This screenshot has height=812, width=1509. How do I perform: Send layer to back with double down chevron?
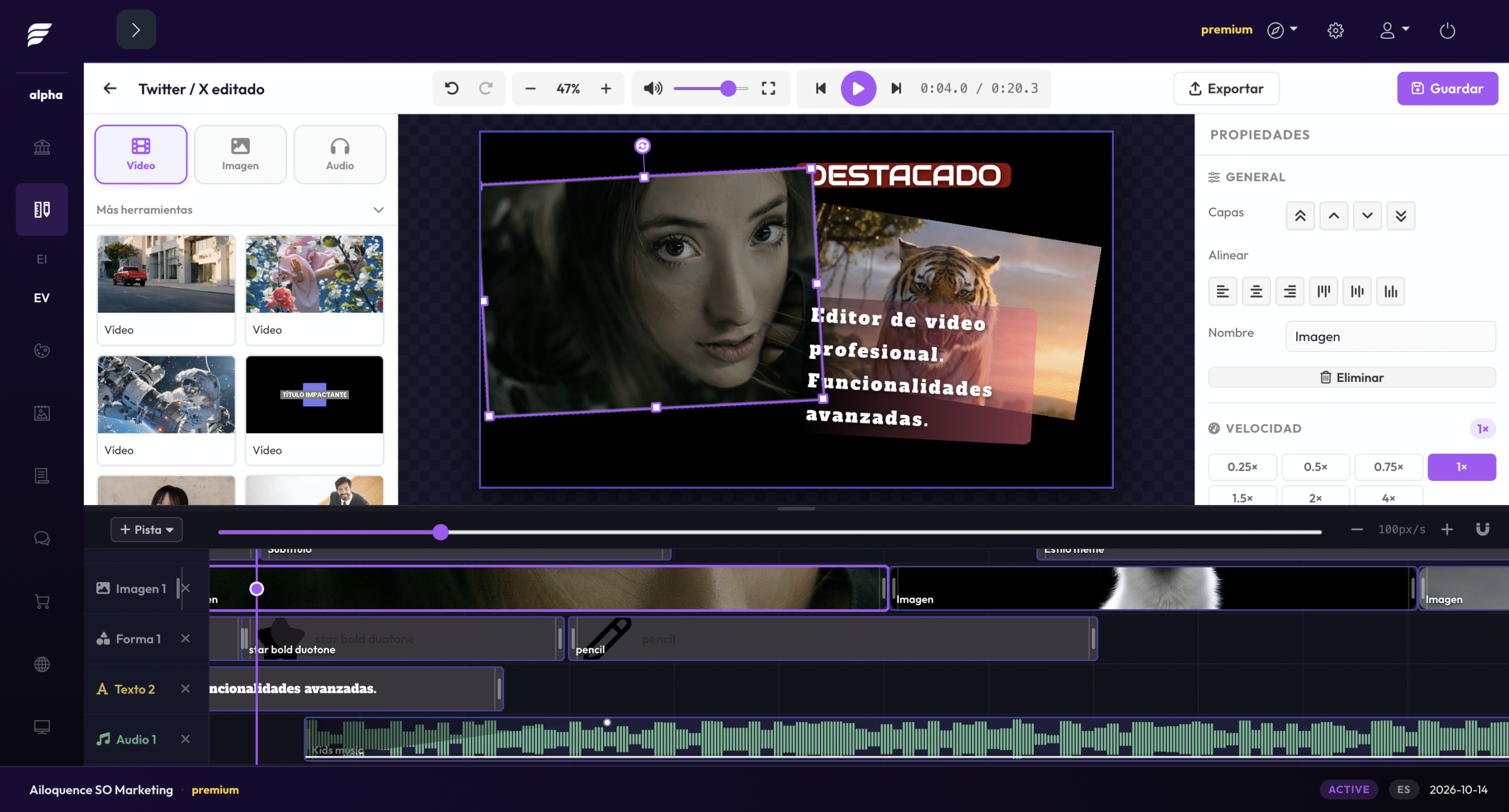click(x=1401, y=216)
